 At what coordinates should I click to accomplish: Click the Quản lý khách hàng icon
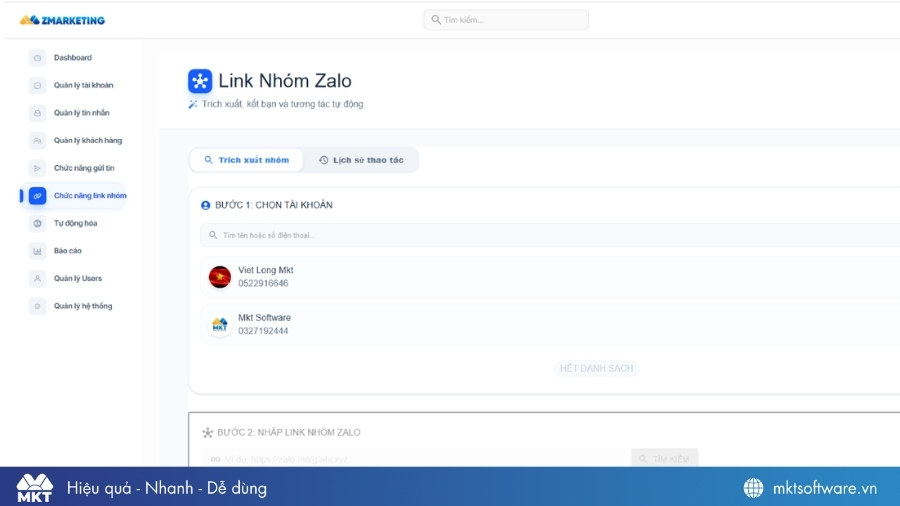[x=37, y=141]
